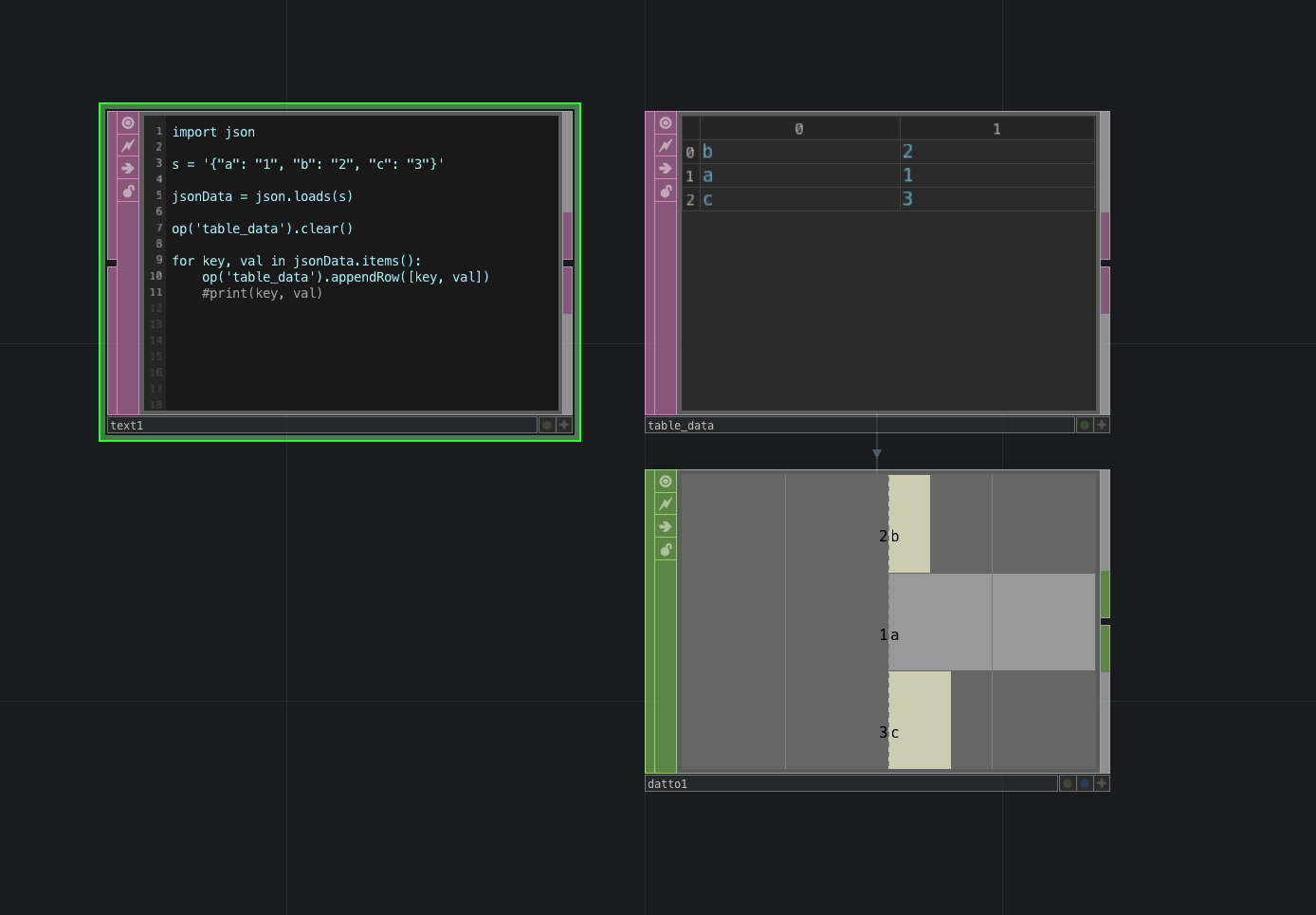The image size is (1316, 915).
Task: Click the plus expander on text1 node
Action: [x=564, y=425]
